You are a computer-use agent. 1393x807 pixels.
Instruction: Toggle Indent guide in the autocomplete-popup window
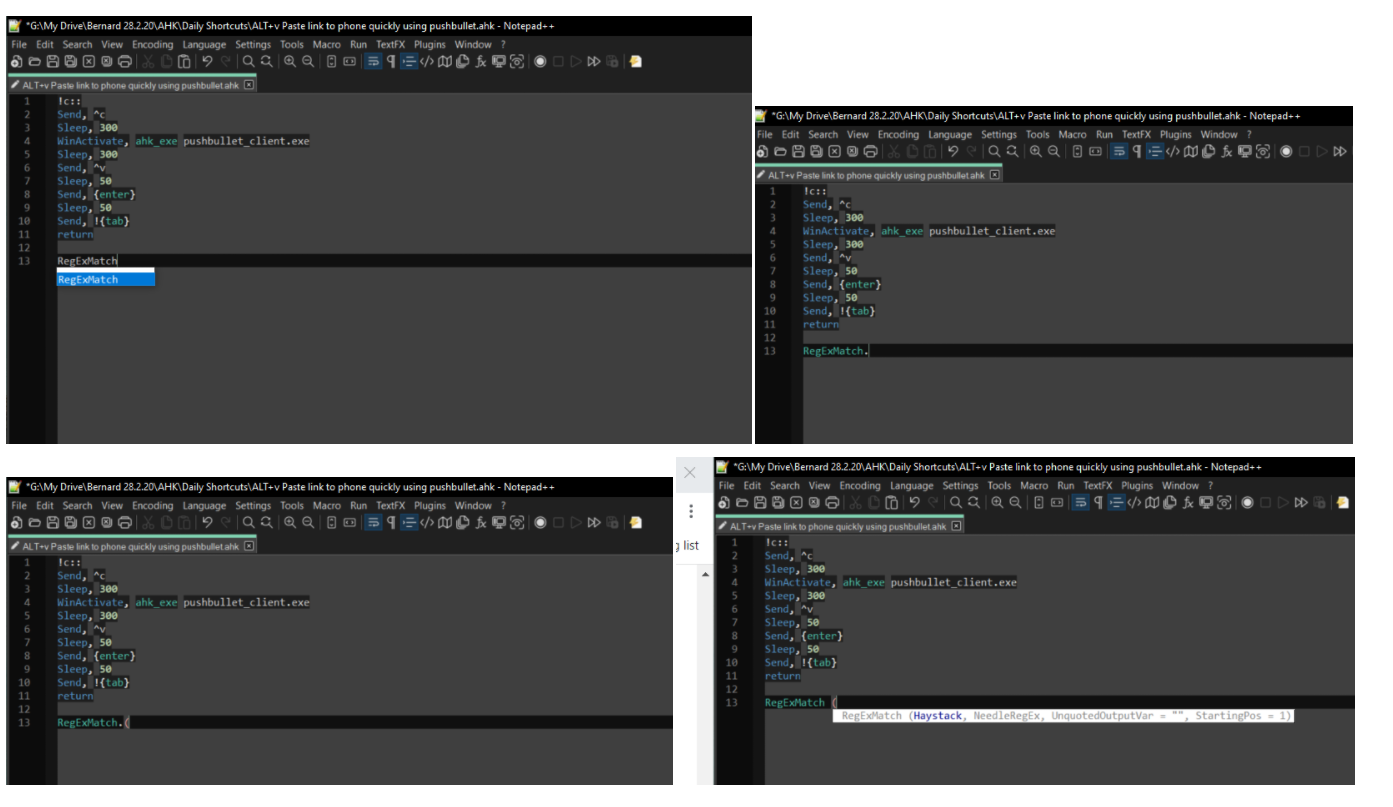[408, 61]
